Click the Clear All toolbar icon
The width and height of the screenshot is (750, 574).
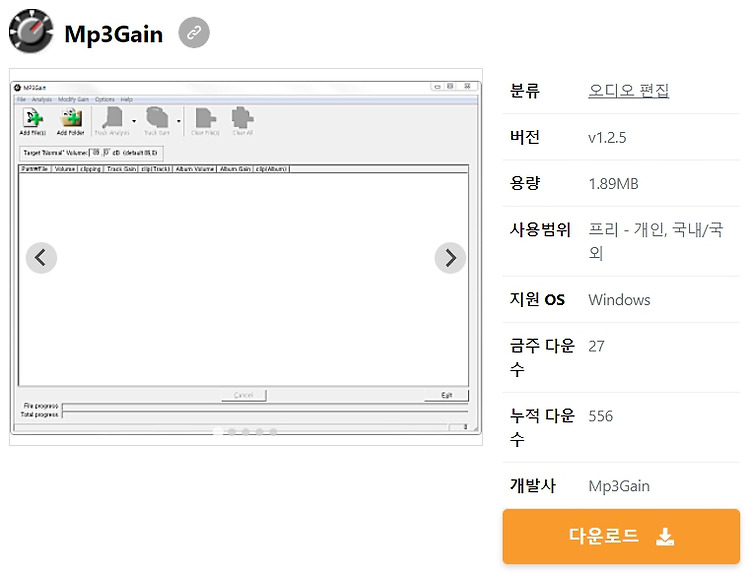click(x=243, y=121)
